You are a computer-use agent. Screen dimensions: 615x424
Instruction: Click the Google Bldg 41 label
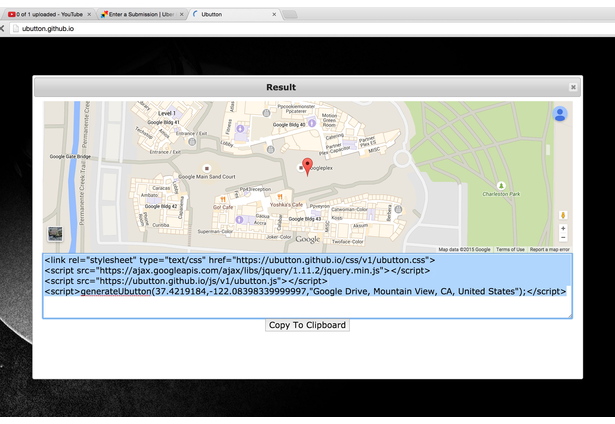(x=163, y=122)
